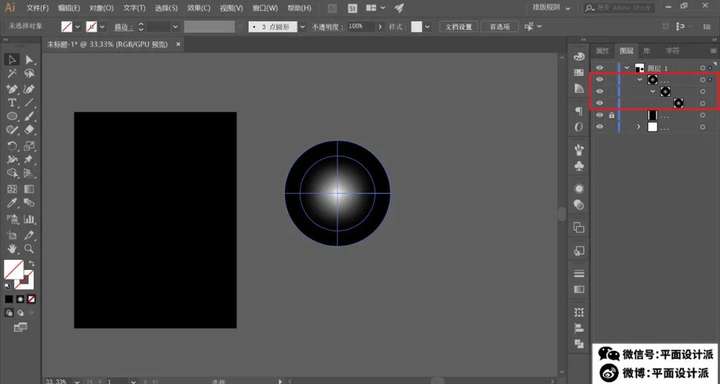720x384 pixels.
Task: Open the stroke color dropdown arrow
Action: point(102,27)
